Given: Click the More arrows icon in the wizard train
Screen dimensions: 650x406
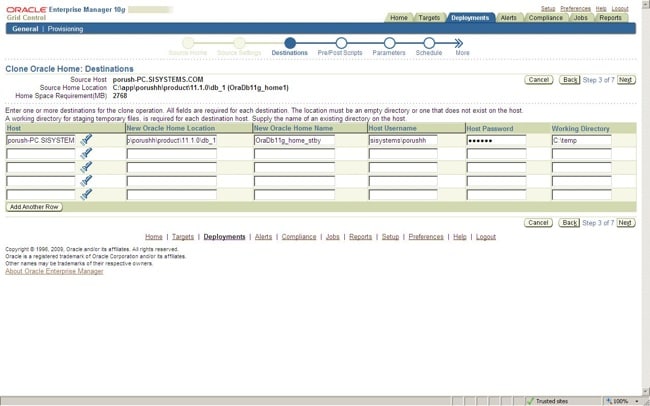Looking at the screenshot, I should click(458, 43).
